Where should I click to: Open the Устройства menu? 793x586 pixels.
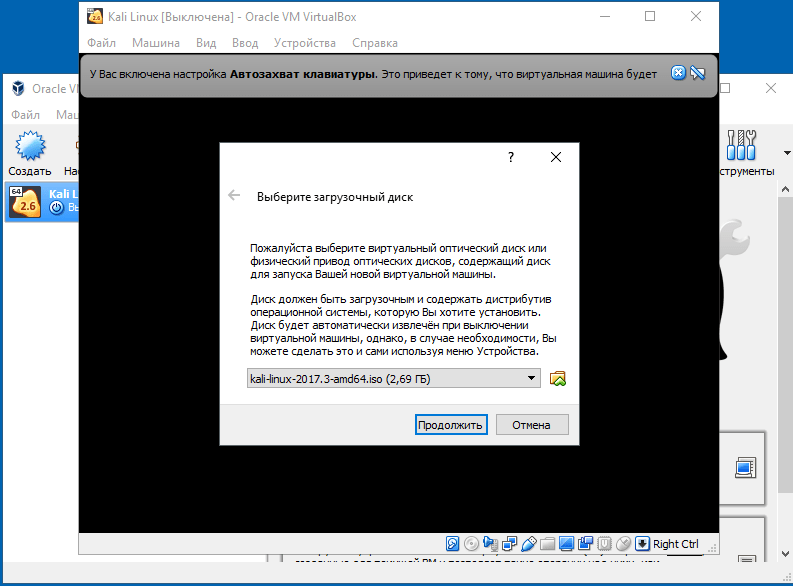tap(304, 43)
